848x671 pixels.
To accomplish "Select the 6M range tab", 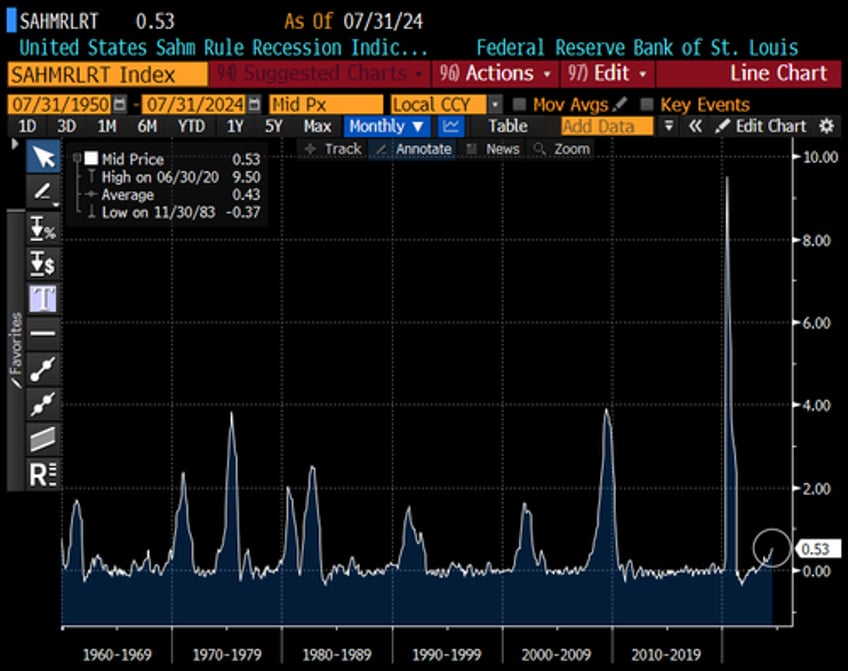I will pyautogui.click(x=147, y=127).
